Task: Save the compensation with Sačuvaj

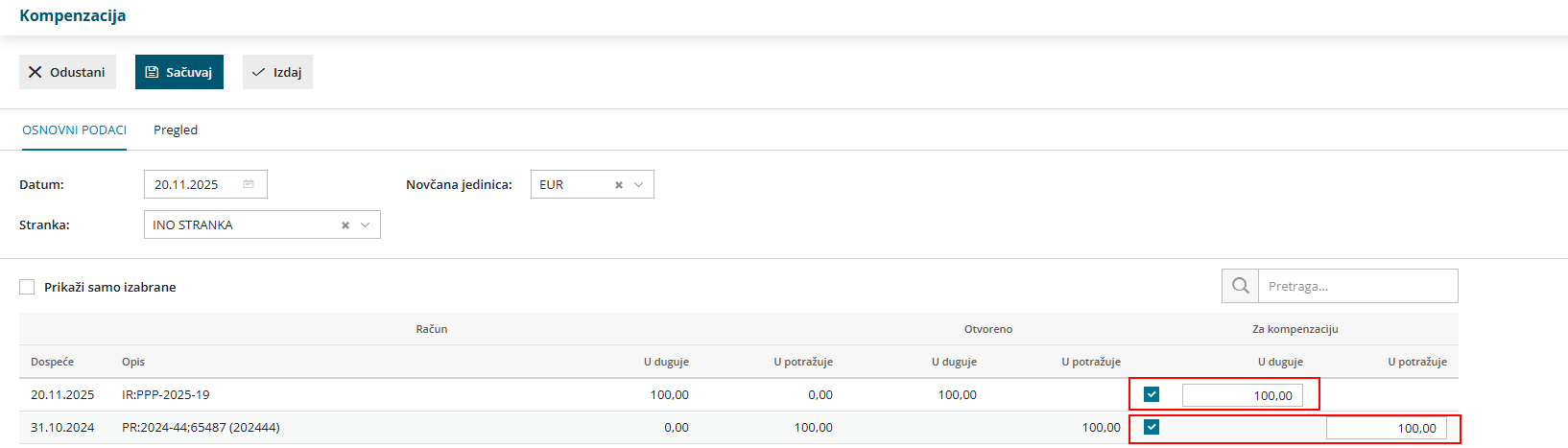Action: [x=179, y=72]
